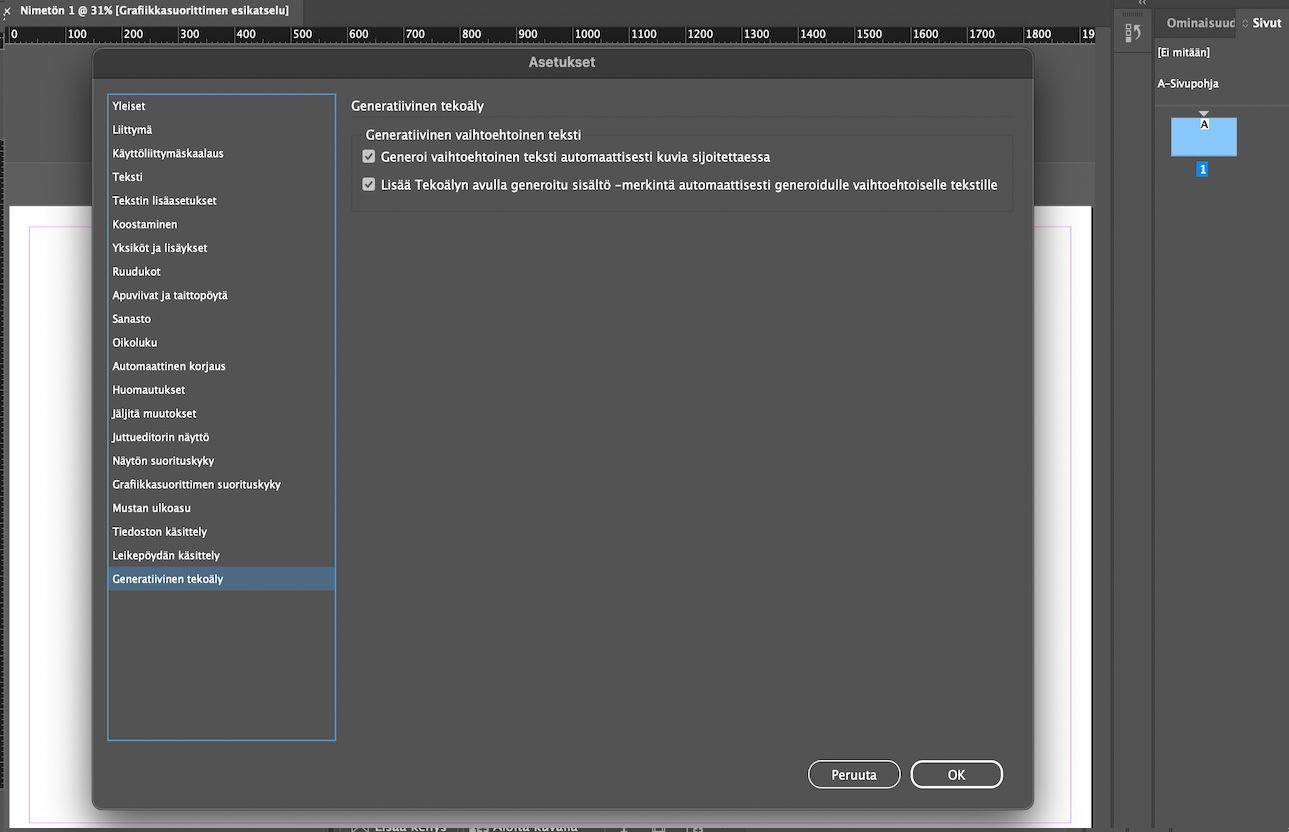This screenshot has height=832, width=1289.
Task: Choose Tiedoston käsittely in the list
Action: coord(221,532)
